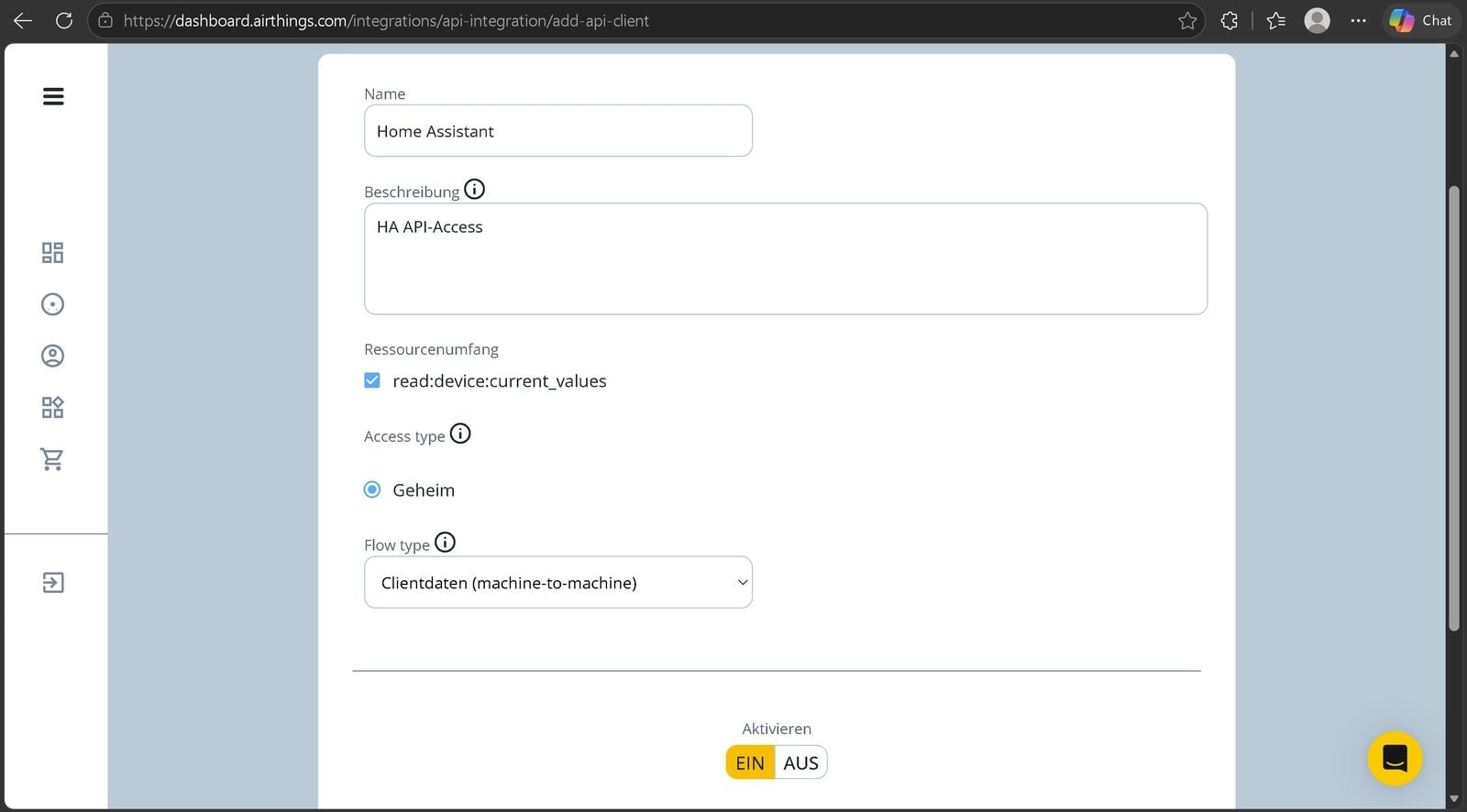Click the scrollbar down arrow

pos(1454,798)
